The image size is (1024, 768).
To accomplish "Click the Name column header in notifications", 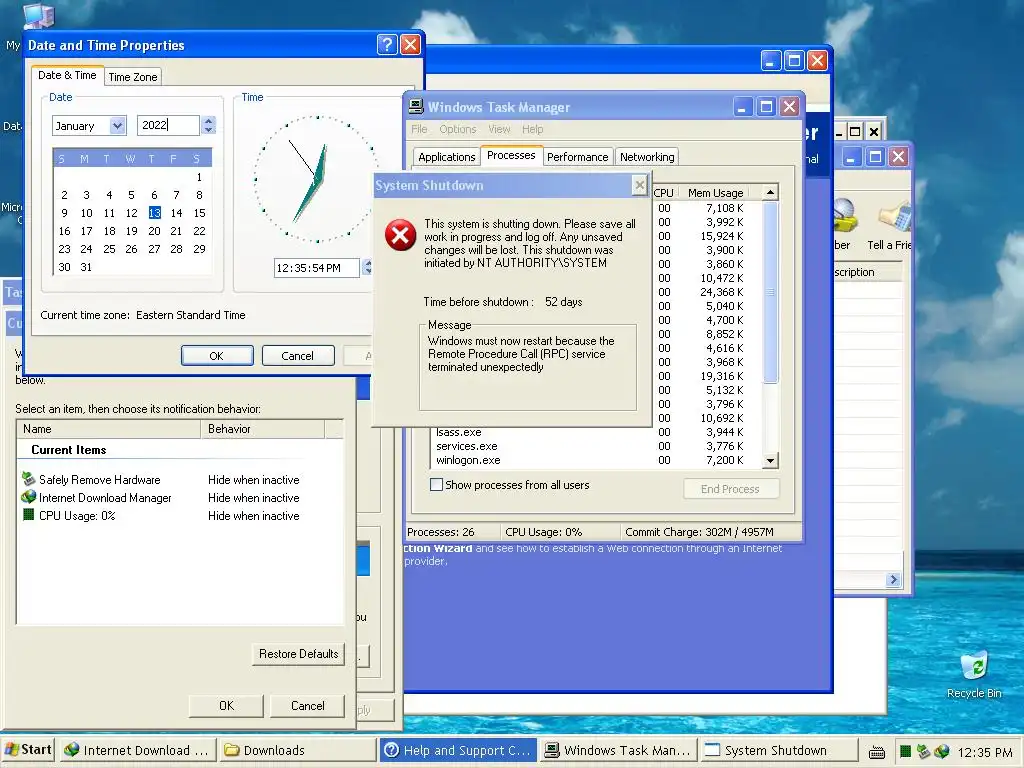I will 108,429.
